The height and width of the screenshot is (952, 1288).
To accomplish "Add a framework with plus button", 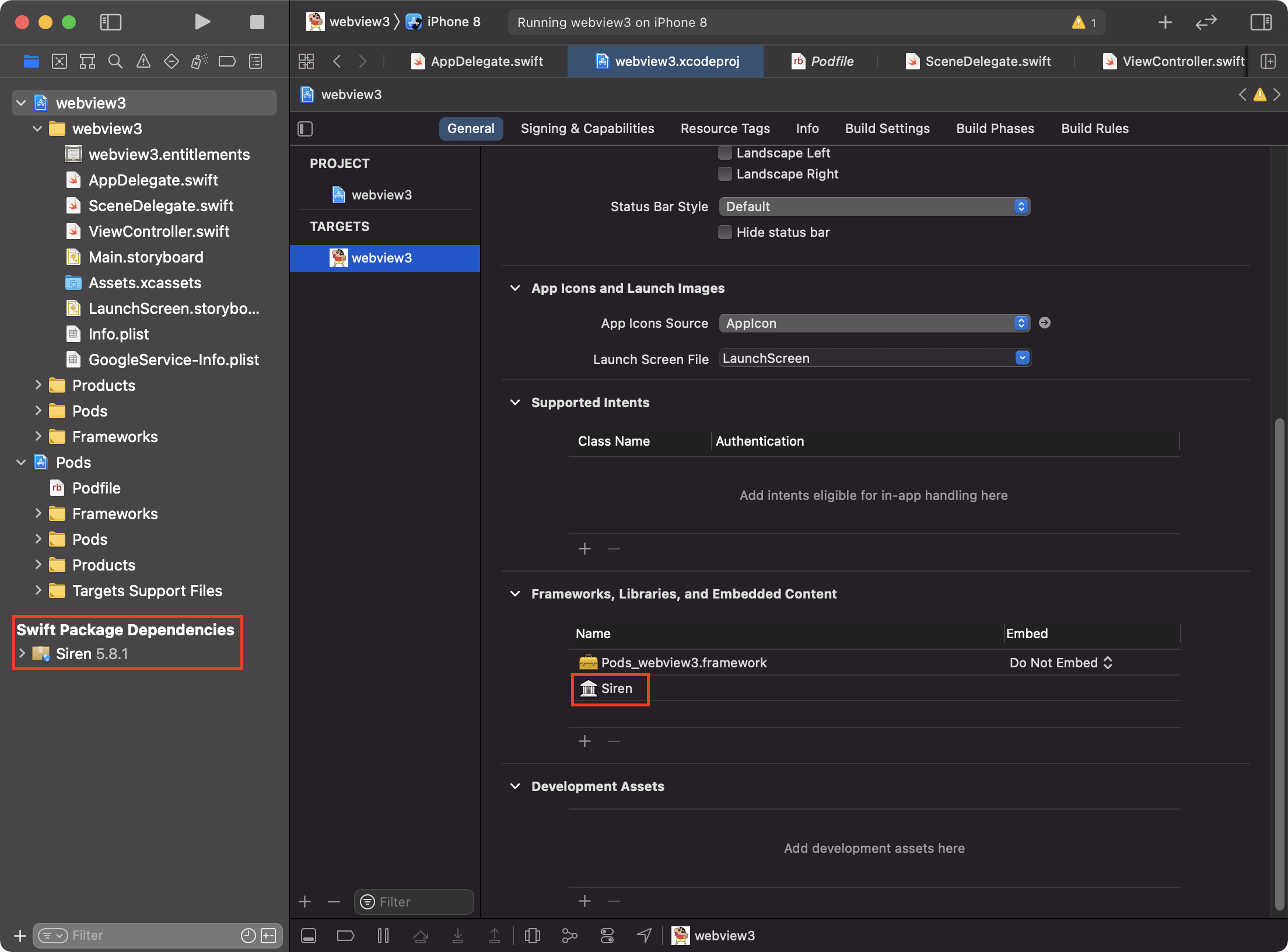I will [584, 741].
